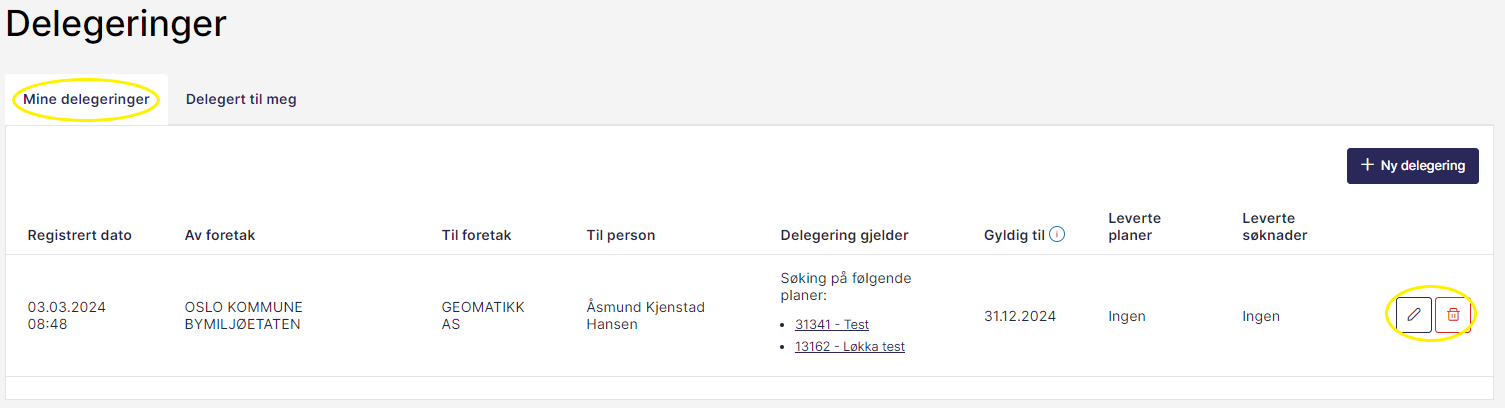Select the Delegering gjelder column header
This screenshot has width=1505, height=408.
[x=844, y=236]
